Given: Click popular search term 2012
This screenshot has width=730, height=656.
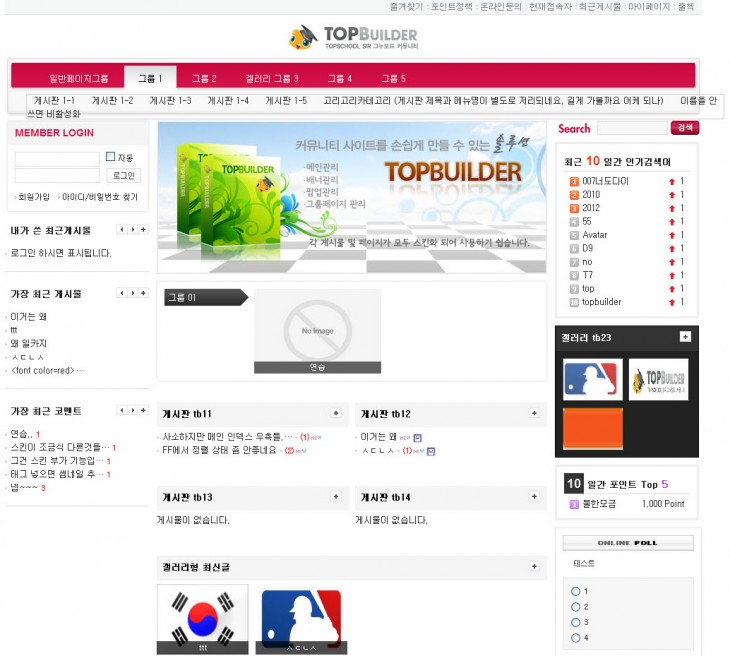Looking at the screenshot, I should pyautogui.click(x=591, y=208).
